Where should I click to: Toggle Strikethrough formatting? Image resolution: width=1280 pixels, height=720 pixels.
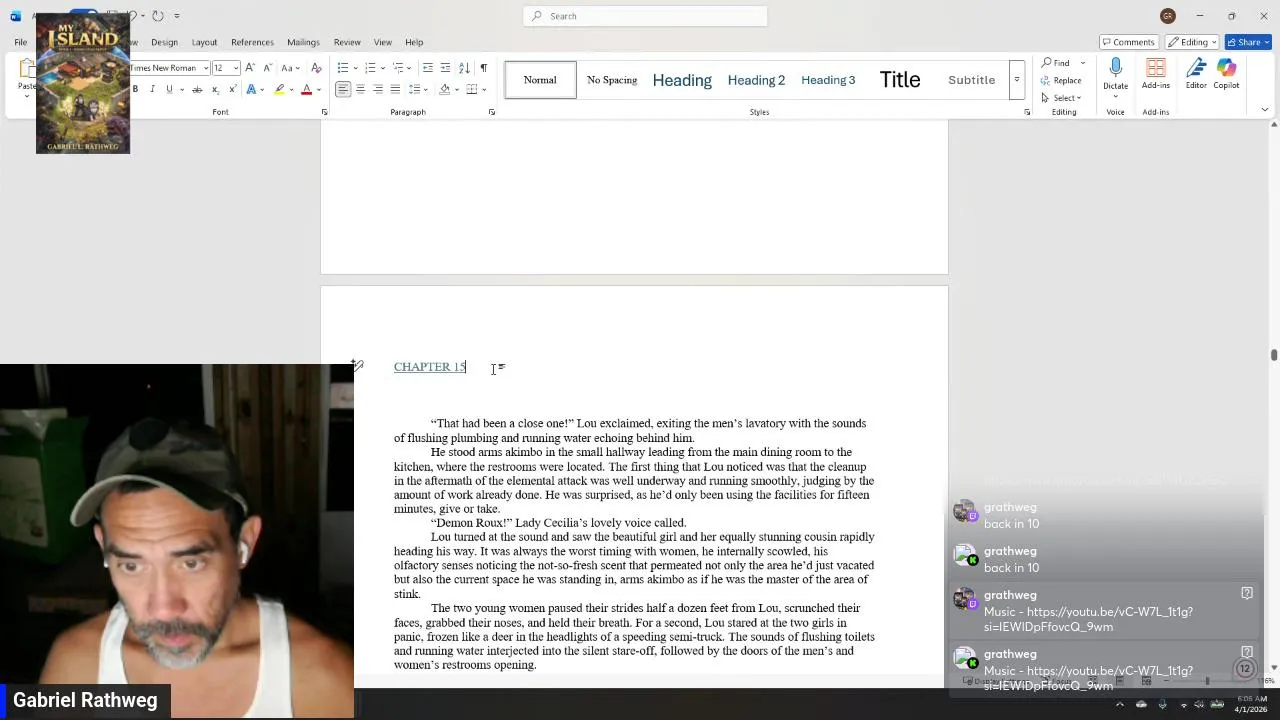point(197,90)
